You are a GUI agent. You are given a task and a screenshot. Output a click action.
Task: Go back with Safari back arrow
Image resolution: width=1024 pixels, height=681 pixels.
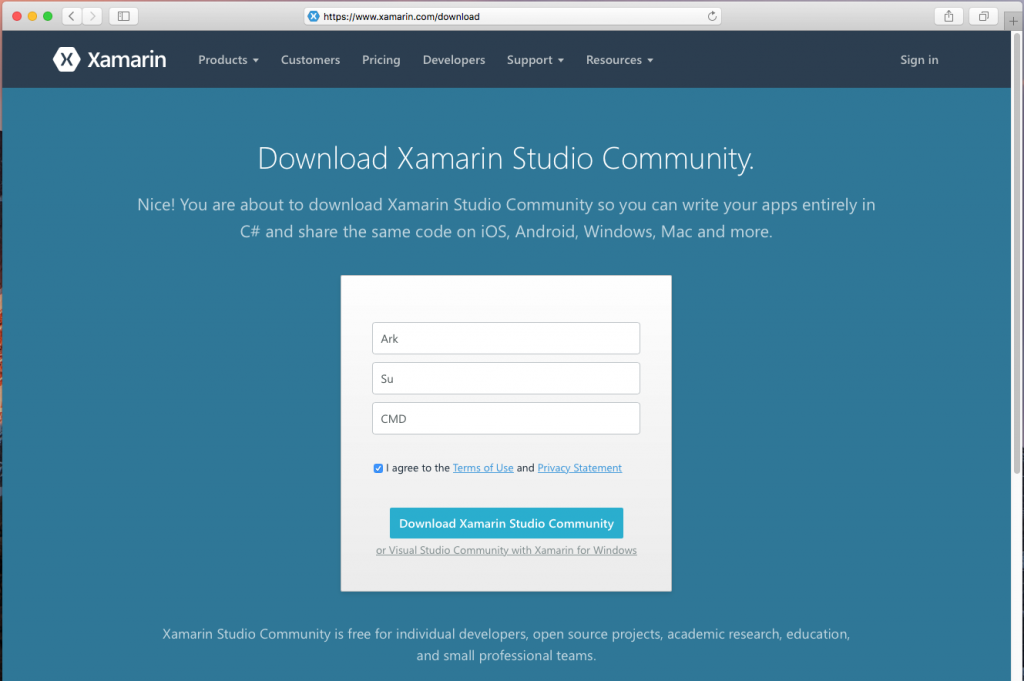pyautogui.click(x=72, y=16)
